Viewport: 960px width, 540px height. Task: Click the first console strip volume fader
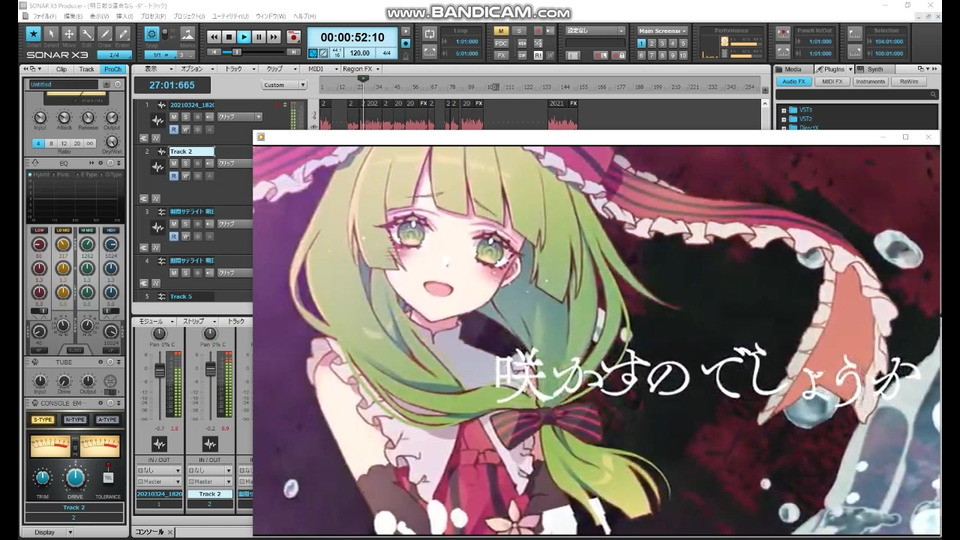pyautogui.click(x=160, y=371)
